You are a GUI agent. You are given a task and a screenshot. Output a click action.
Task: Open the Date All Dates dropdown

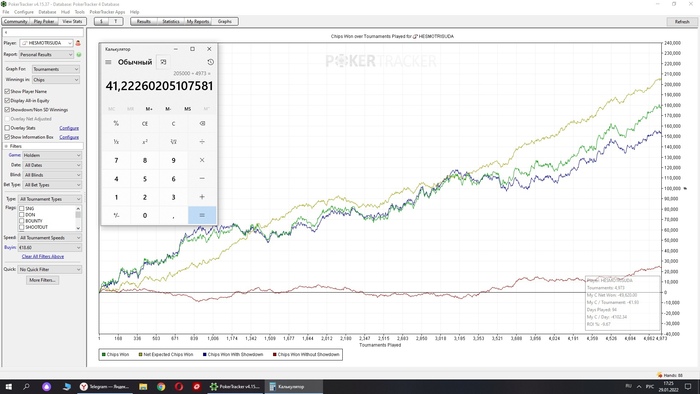(52, 165)
